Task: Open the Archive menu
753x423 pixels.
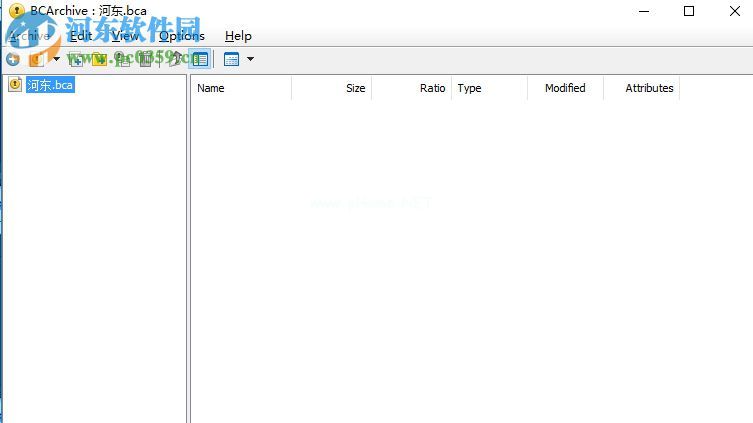Action: pyautogui.click(x=29, y=36)
